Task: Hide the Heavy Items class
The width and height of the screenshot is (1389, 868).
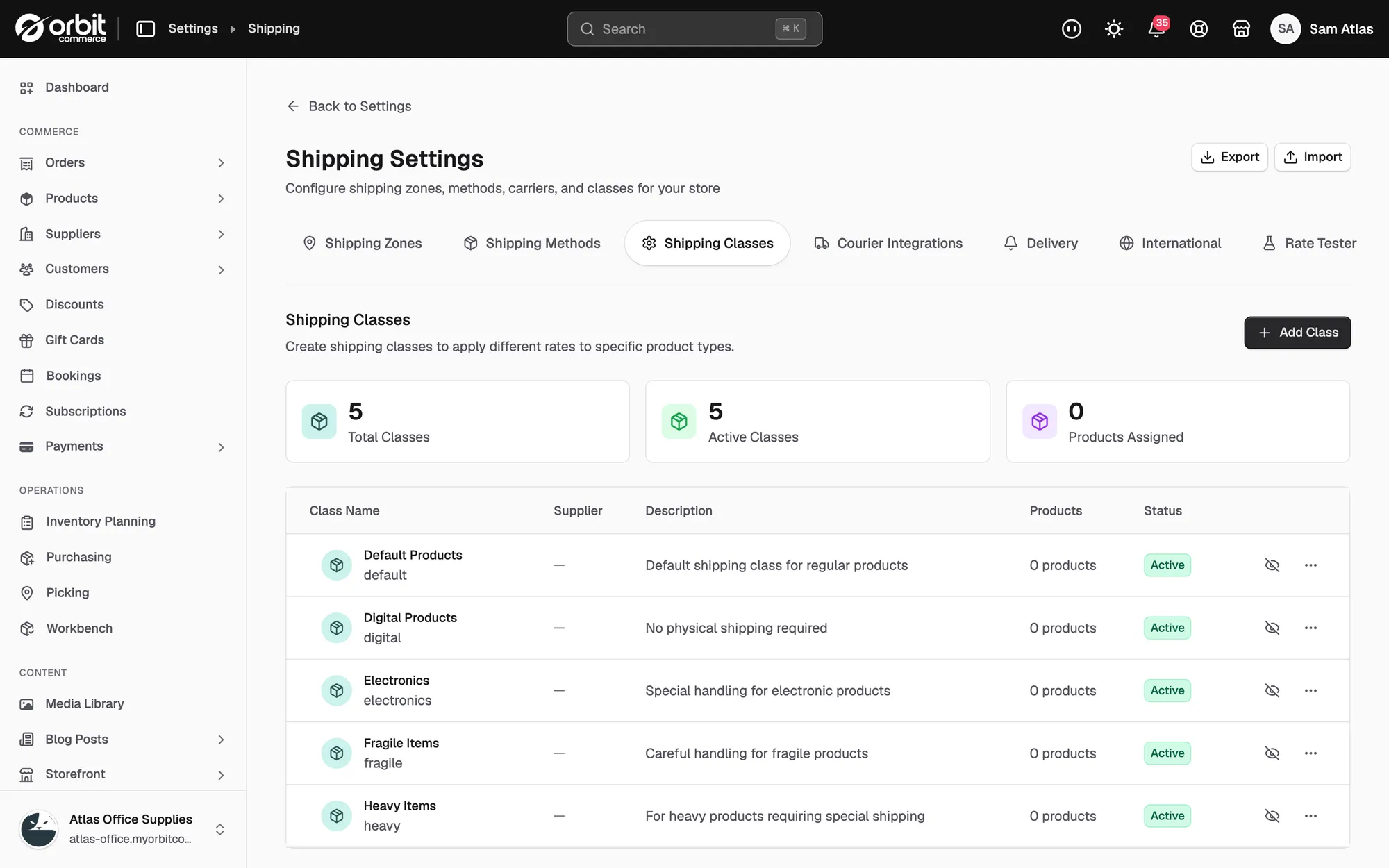Action: tap(1272, 816)
